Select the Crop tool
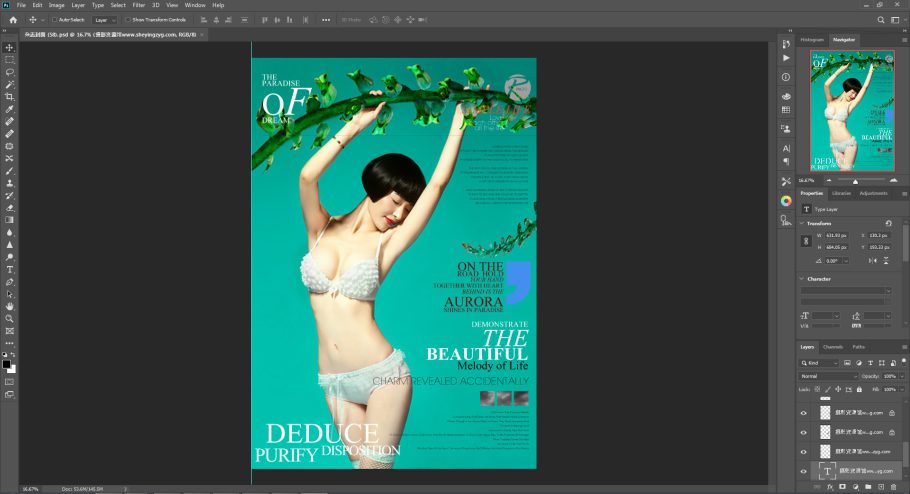 click(x=9, y=97)
